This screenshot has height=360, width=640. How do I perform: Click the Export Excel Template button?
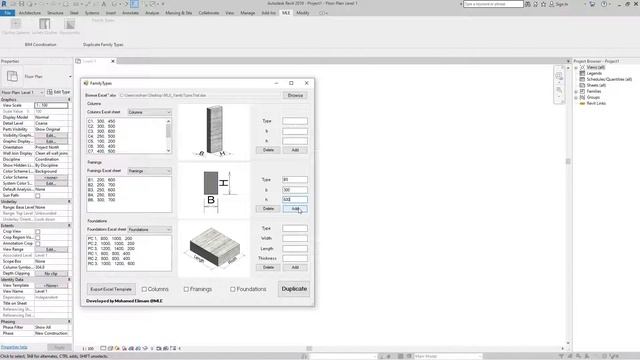click(111, 289)
